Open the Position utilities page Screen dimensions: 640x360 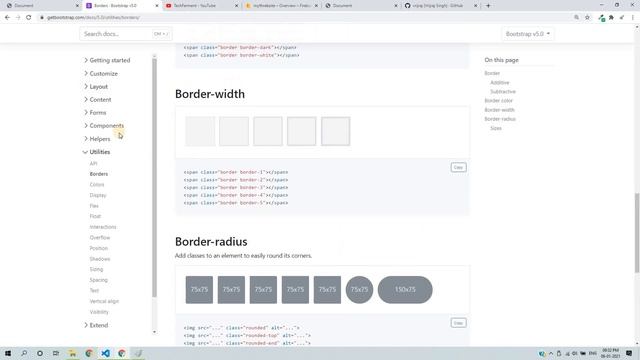[x=99, y=248]
